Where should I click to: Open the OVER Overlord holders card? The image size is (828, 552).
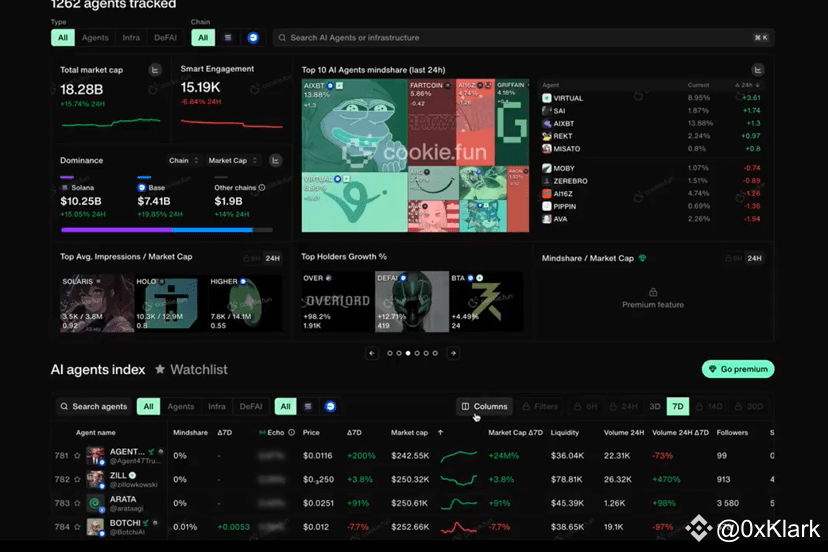337,302
